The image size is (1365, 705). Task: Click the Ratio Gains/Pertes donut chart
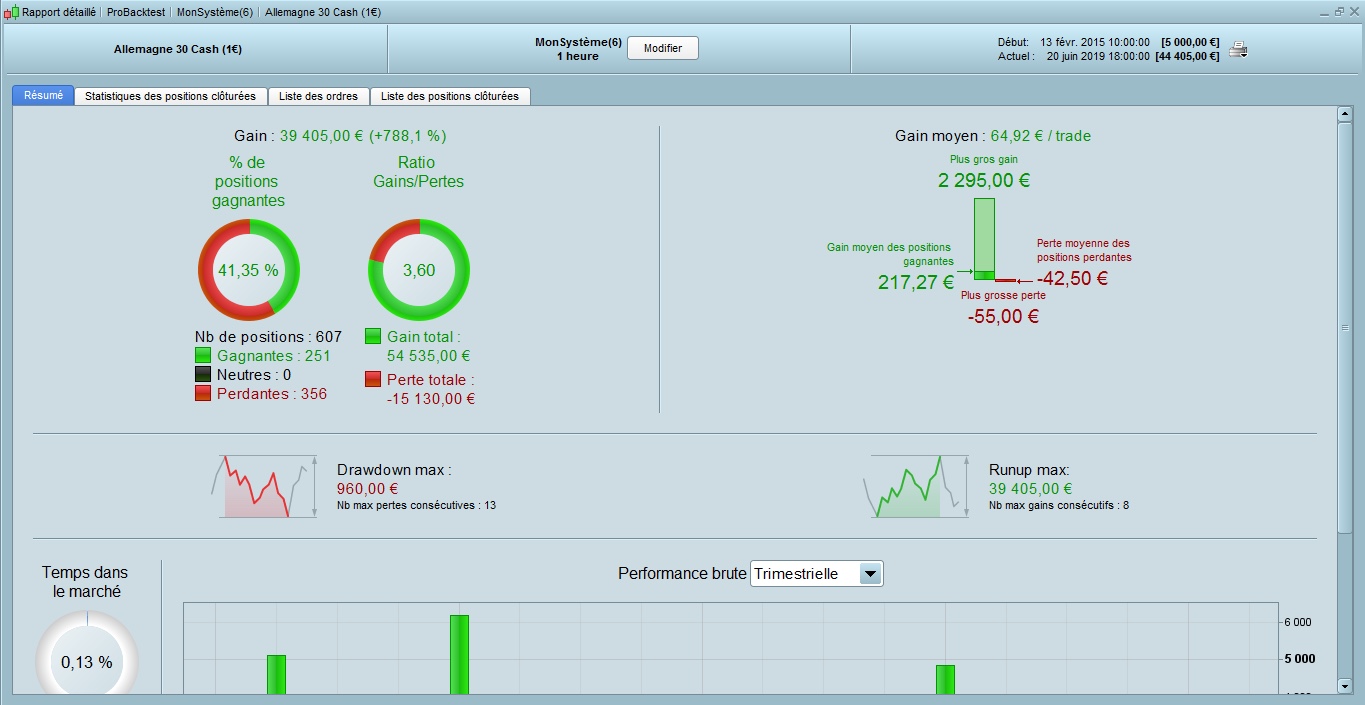419,270
